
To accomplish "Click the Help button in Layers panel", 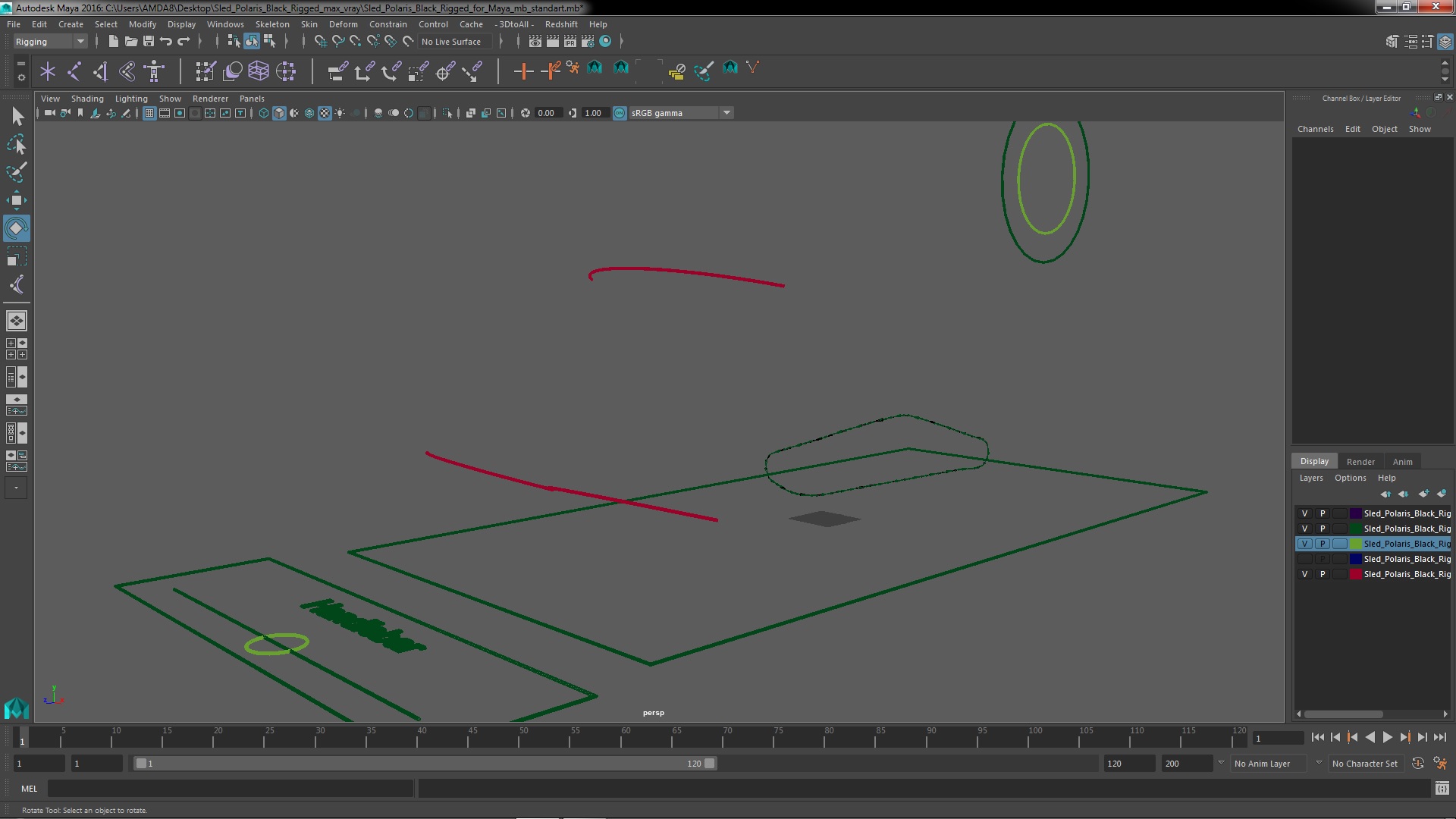I will 1386,477.
